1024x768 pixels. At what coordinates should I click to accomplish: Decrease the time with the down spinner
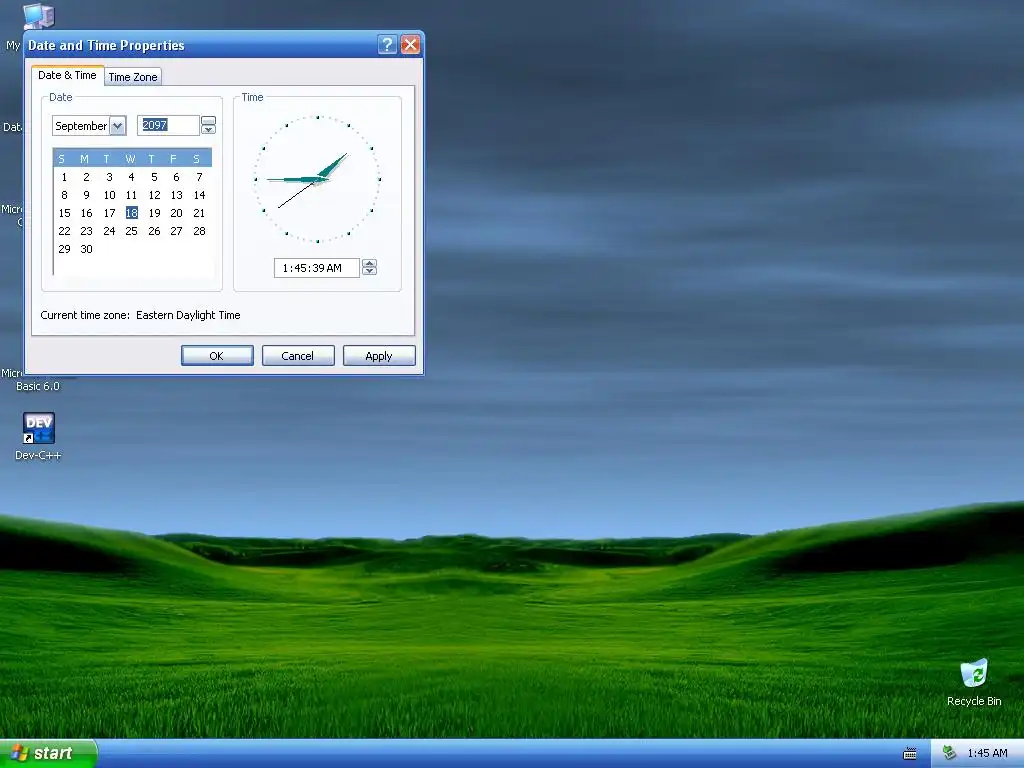pyautogui.click(x=369, y=271)
